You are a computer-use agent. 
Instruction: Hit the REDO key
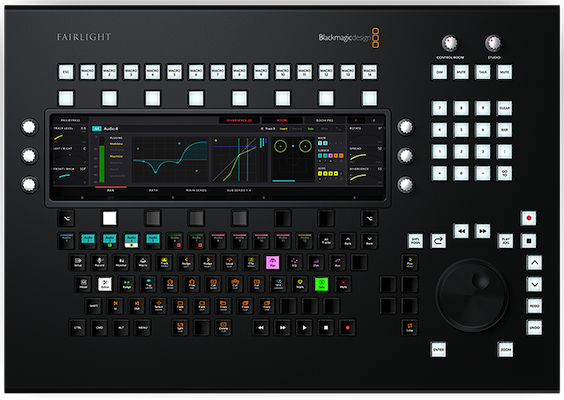tap(535, 306)
